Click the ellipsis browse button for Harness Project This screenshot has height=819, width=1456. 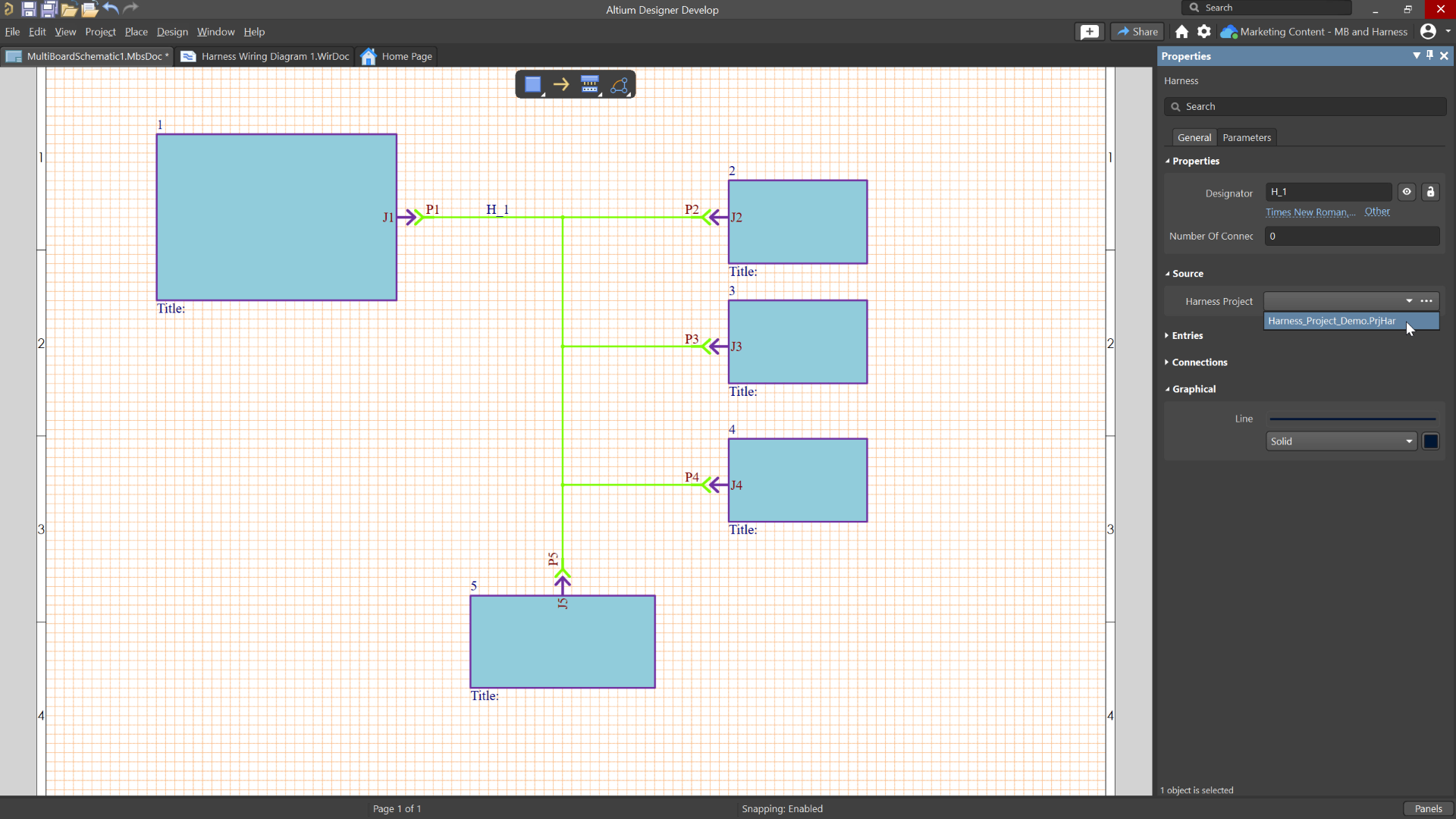[x=1426, y=301]
